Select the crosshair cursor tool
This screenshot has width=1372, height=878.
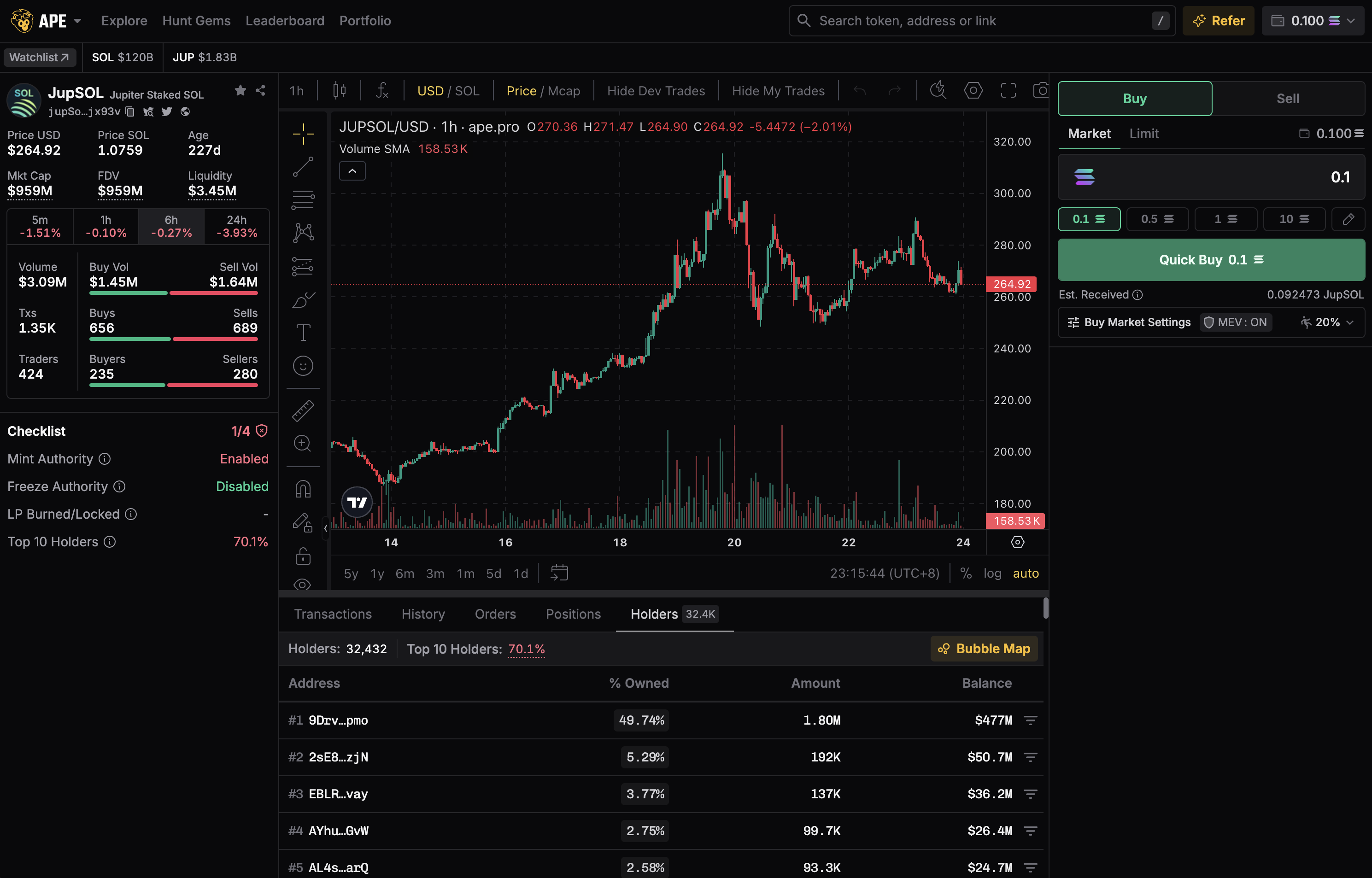click(303, 134)
